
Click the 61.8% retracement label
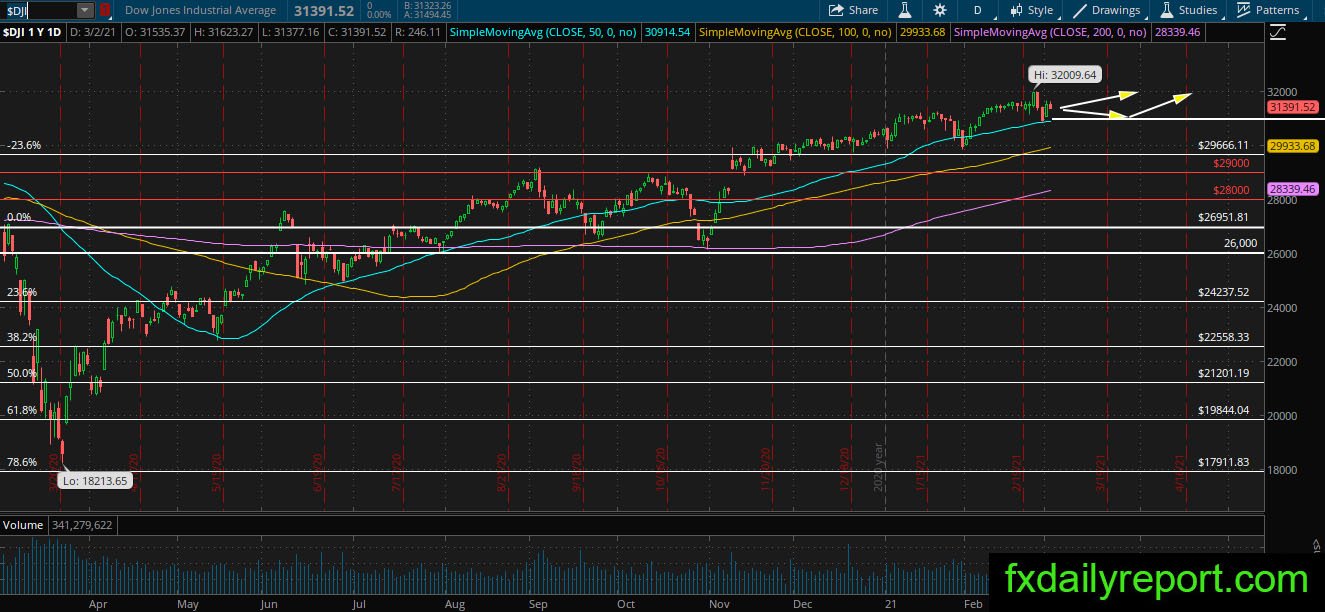pyautogui.click(x=22, y=410)
